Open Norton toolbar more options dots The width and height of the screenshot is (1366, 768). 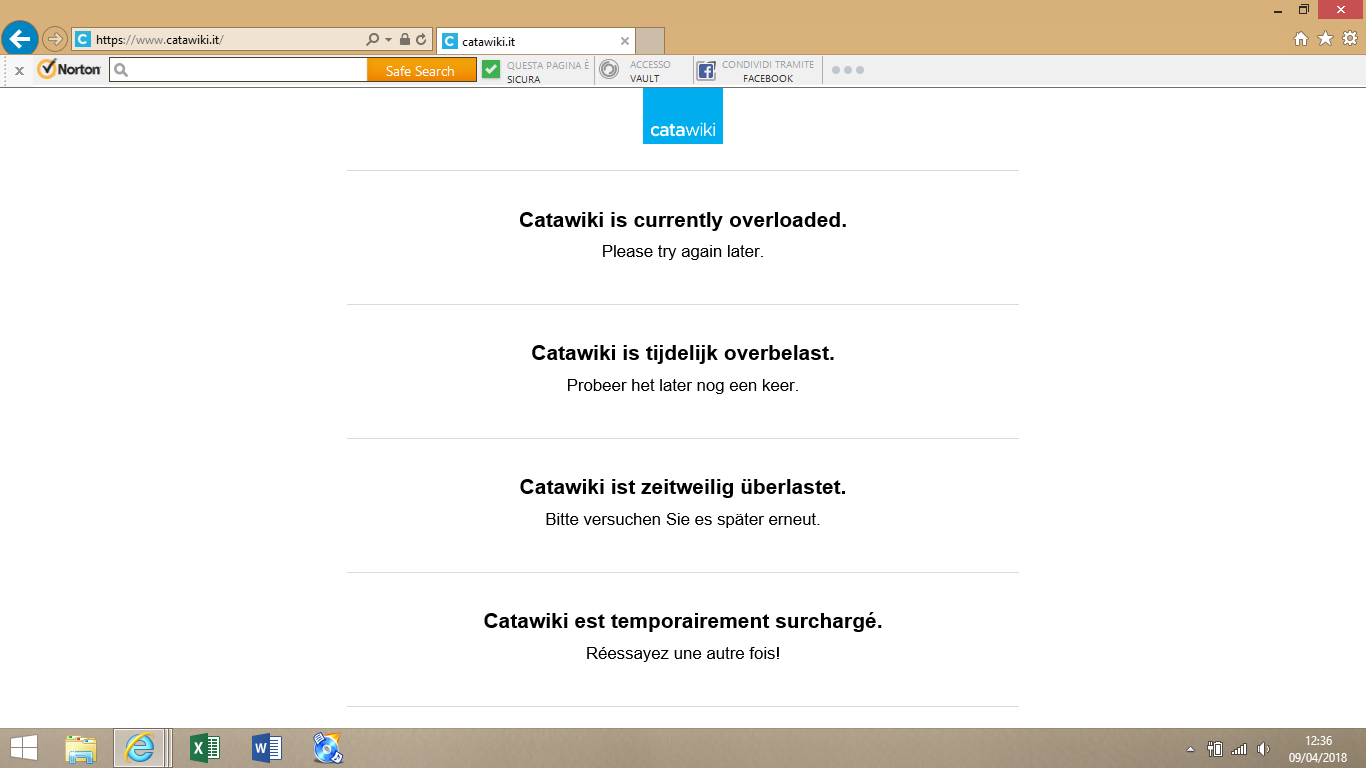(848, 70)
